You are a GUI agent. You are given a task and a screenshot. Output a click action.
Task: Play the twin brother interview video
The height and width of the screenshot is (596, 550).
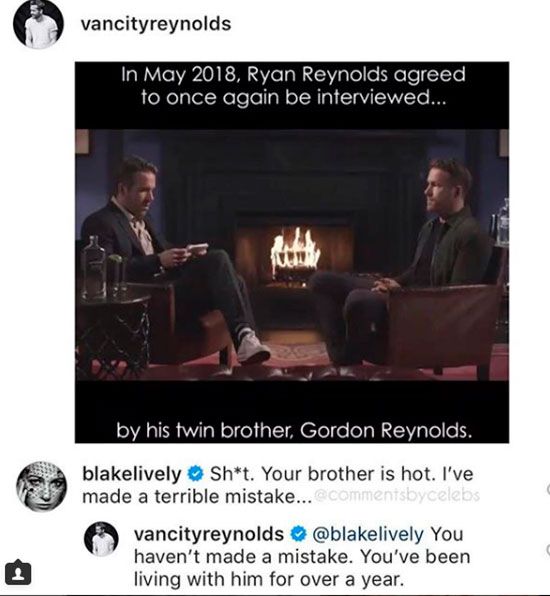292,252
